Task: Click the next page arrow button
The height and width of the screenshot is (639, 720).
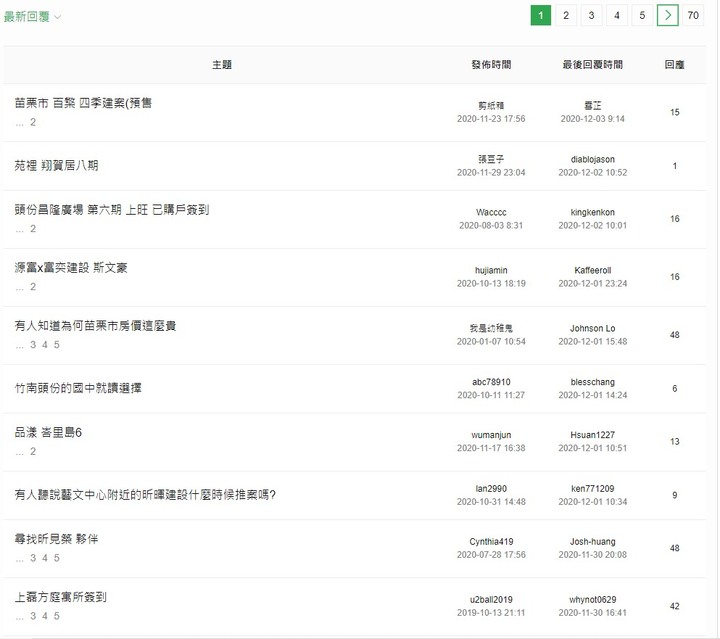Action: pos(668,16)
